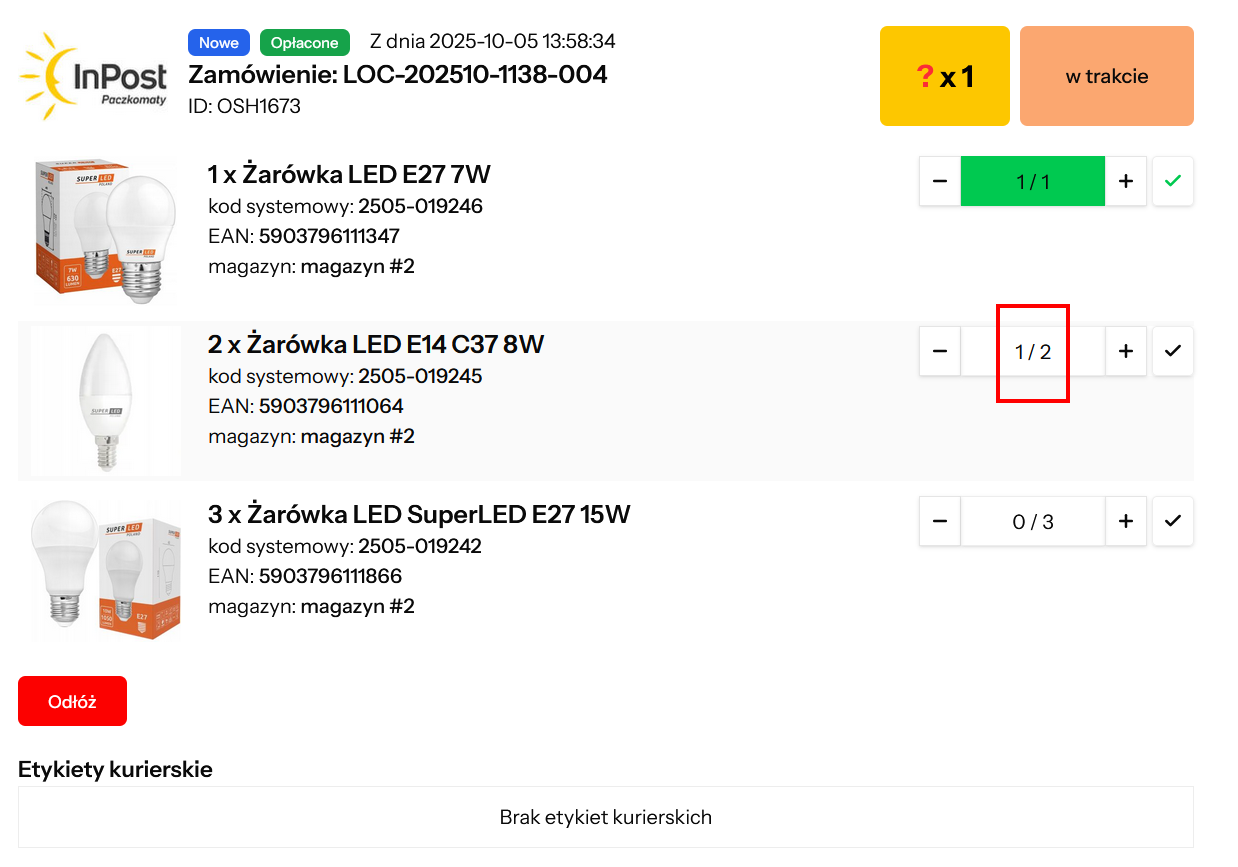Increase picked quantity for E27 7W bulb
The image size is (1238, 867).
click(x=1125, y=181)
